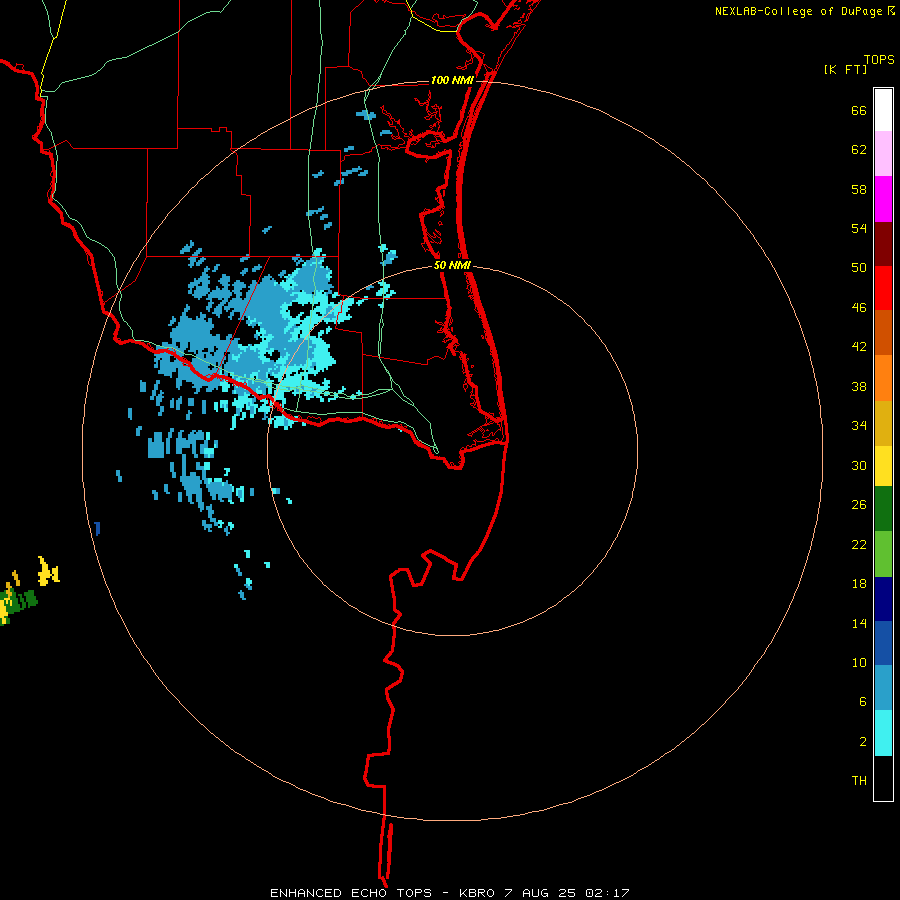The image size is (900, 900).
Task: Click the '26' legend value
Action: coord(859,505)
